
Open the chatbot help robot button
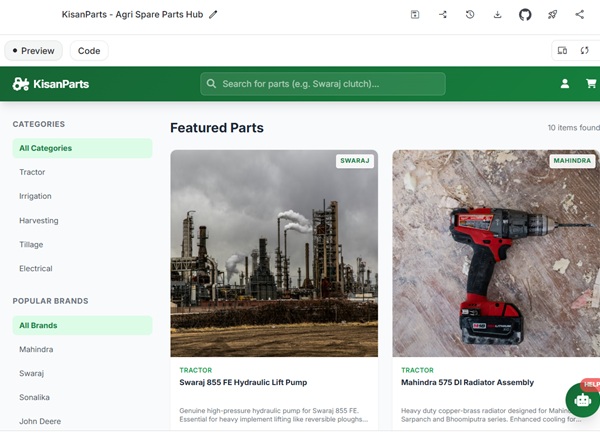click(582, 400)
